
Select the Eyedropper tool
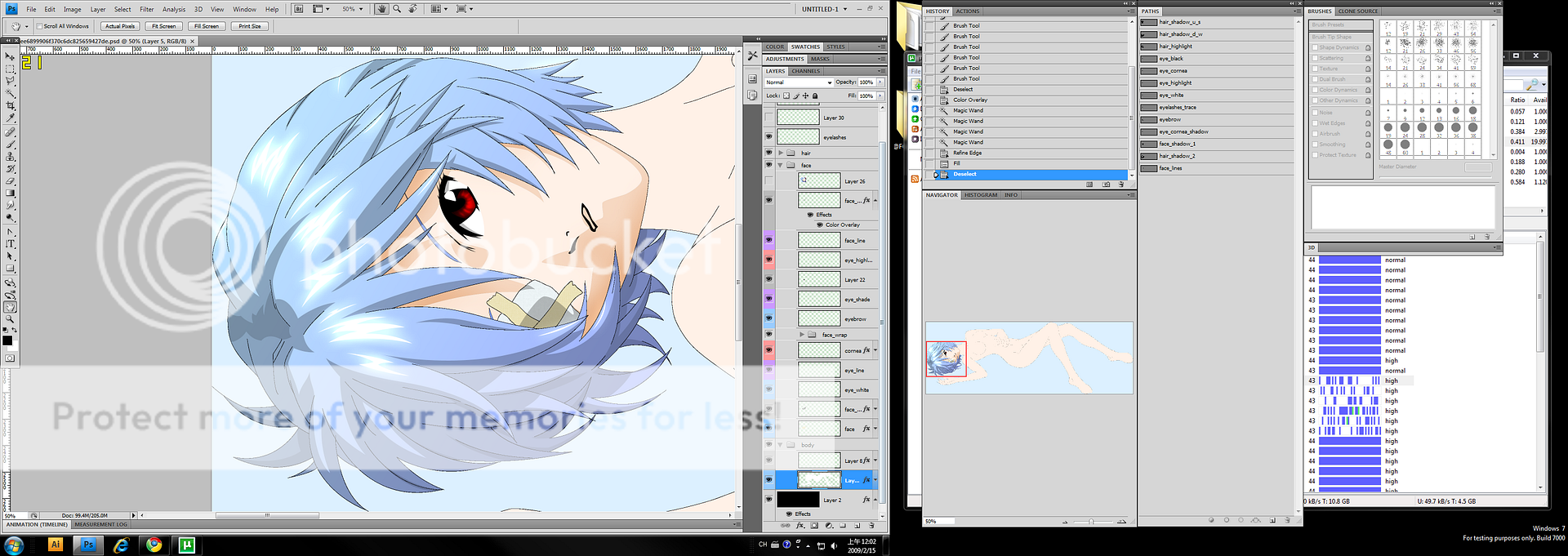pos(10,118)
